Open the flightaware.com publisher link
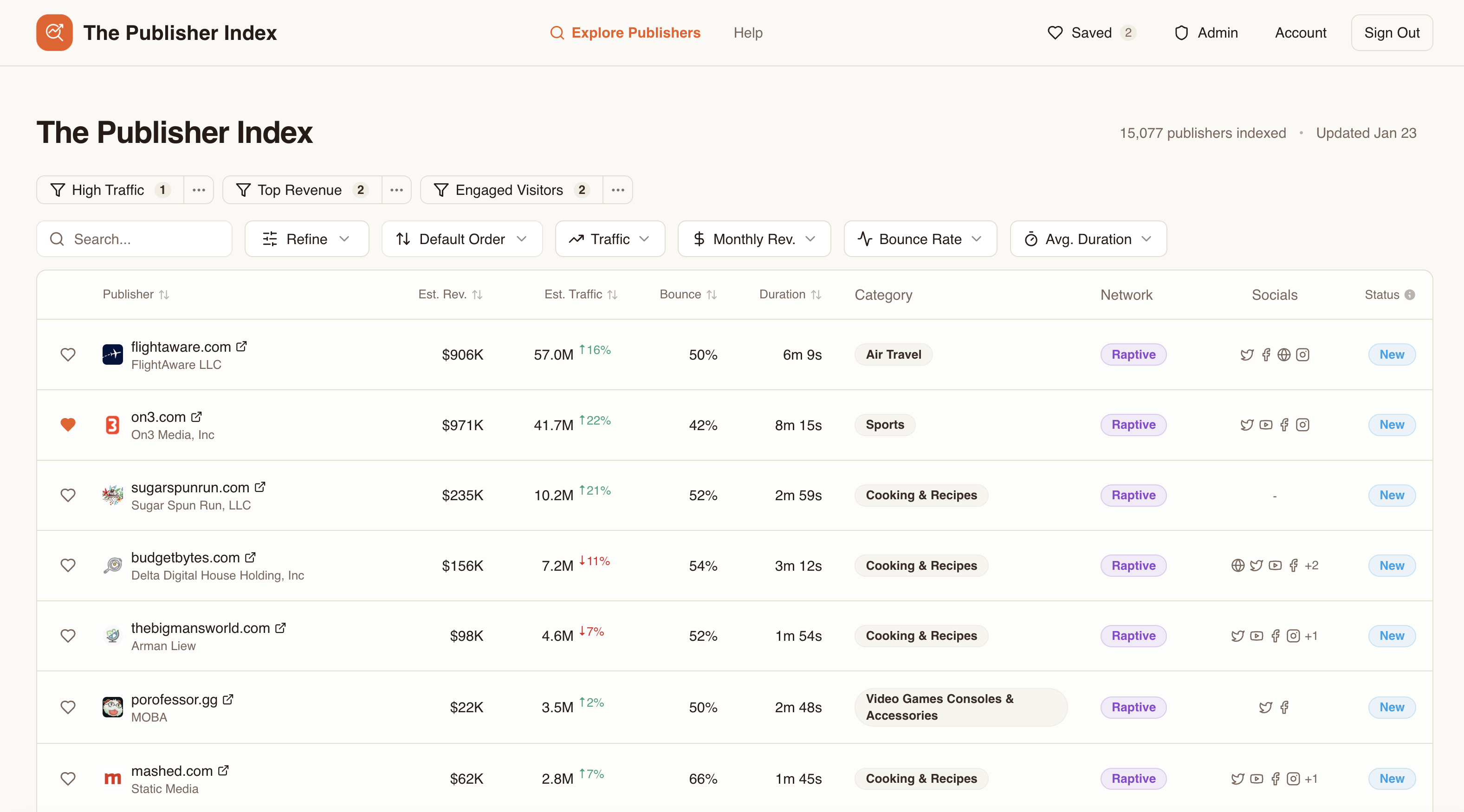1464x812 pixels. coord(181,347)
